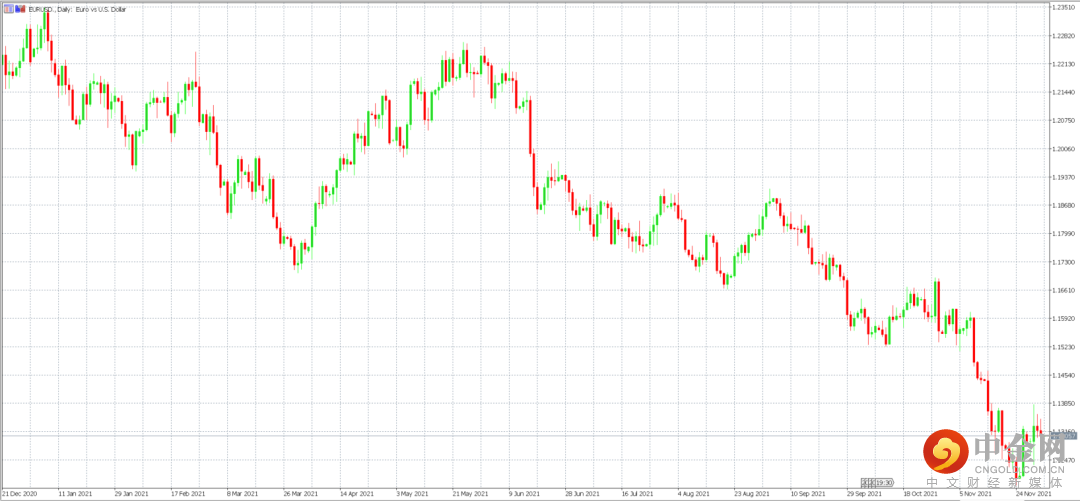Click the 1.13850 price axis label
Image resolution: width=1080 pixels, height=501 pixels.
coord(1064,405)
